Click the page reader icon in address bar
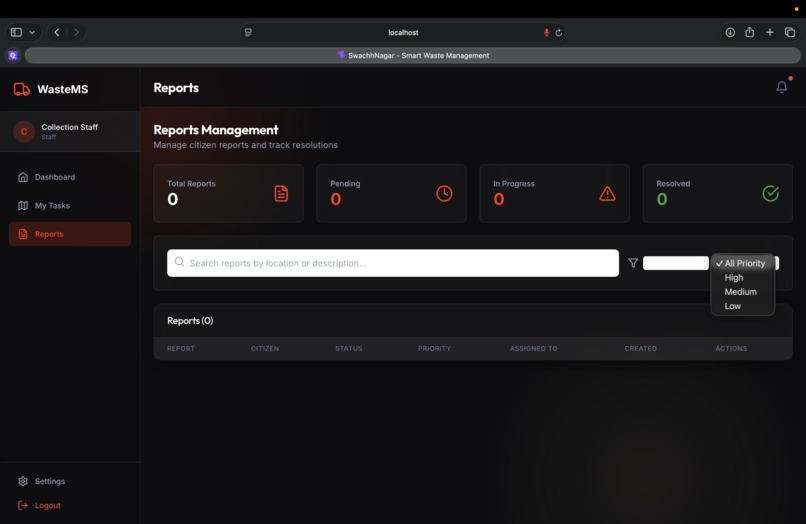Screen dimensions: 806x524 (x=248, y=32)
